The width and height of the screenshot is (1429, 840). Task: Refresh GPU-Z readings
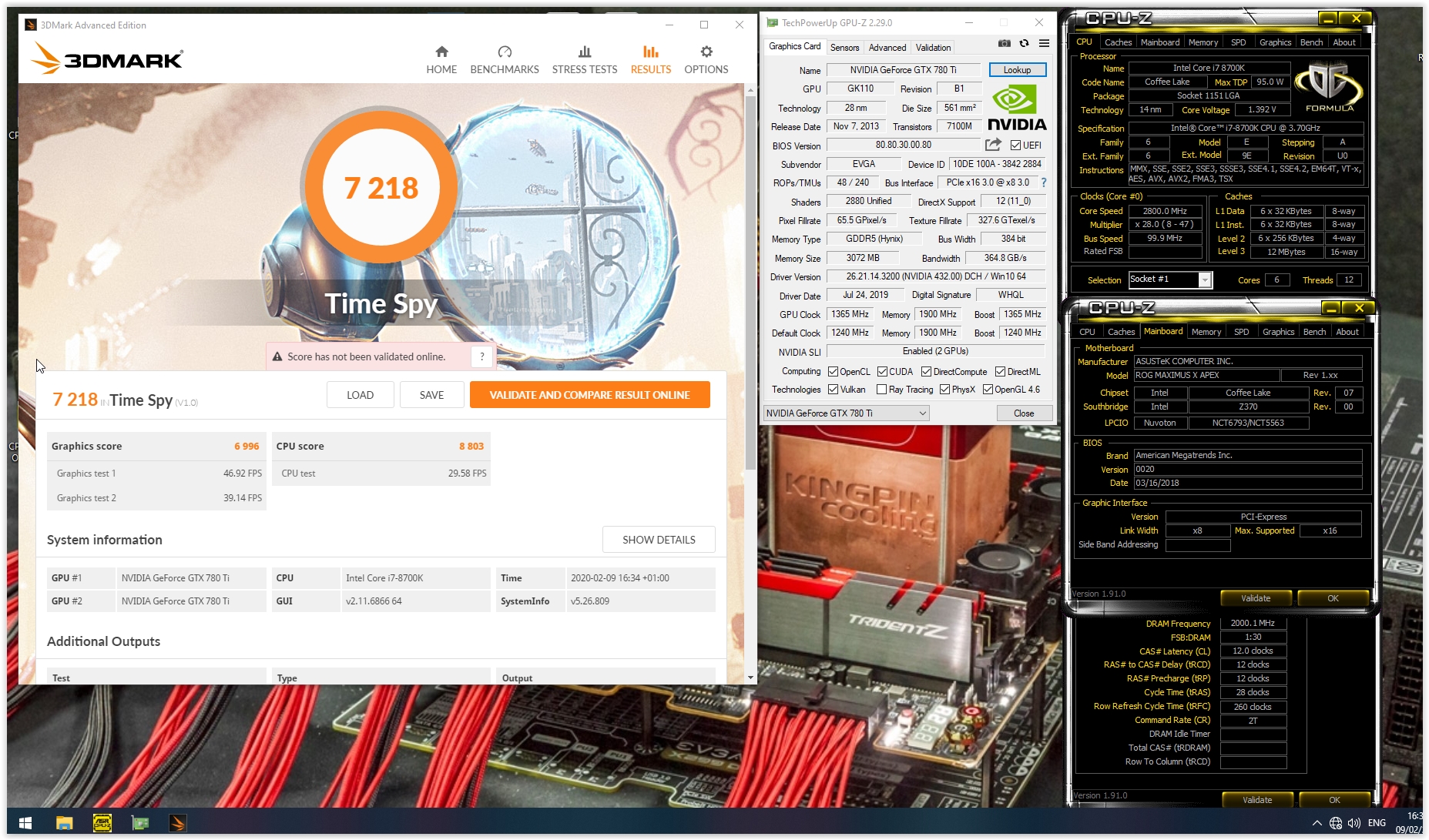click(1024, 43)
